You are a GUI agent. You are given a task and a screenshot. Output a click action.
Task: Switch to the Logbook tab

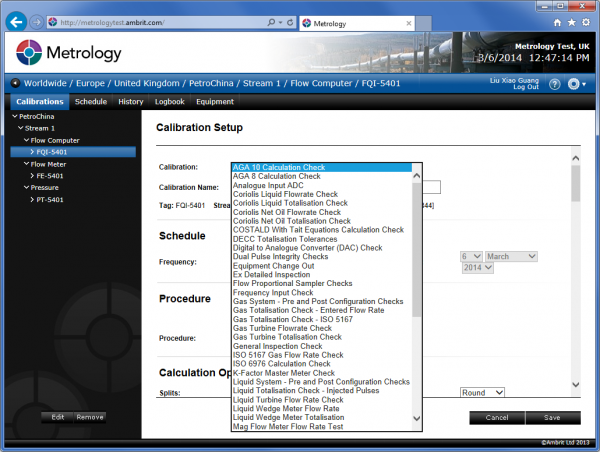(170, 102)
